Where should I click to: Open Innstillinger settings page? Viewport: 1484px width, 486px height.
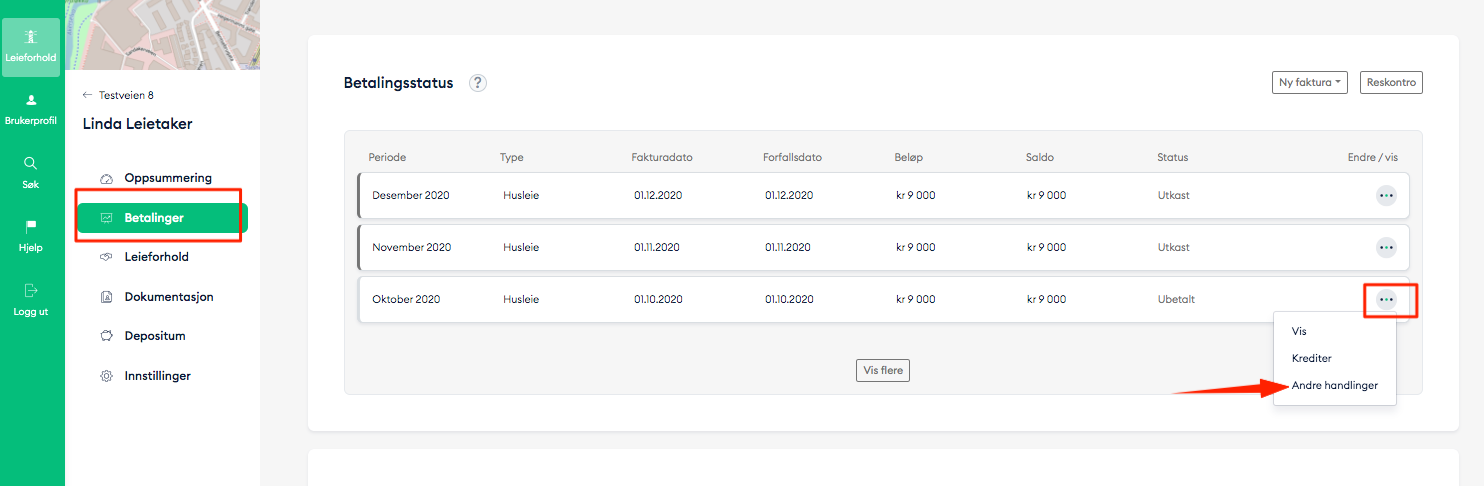(157, 376)
